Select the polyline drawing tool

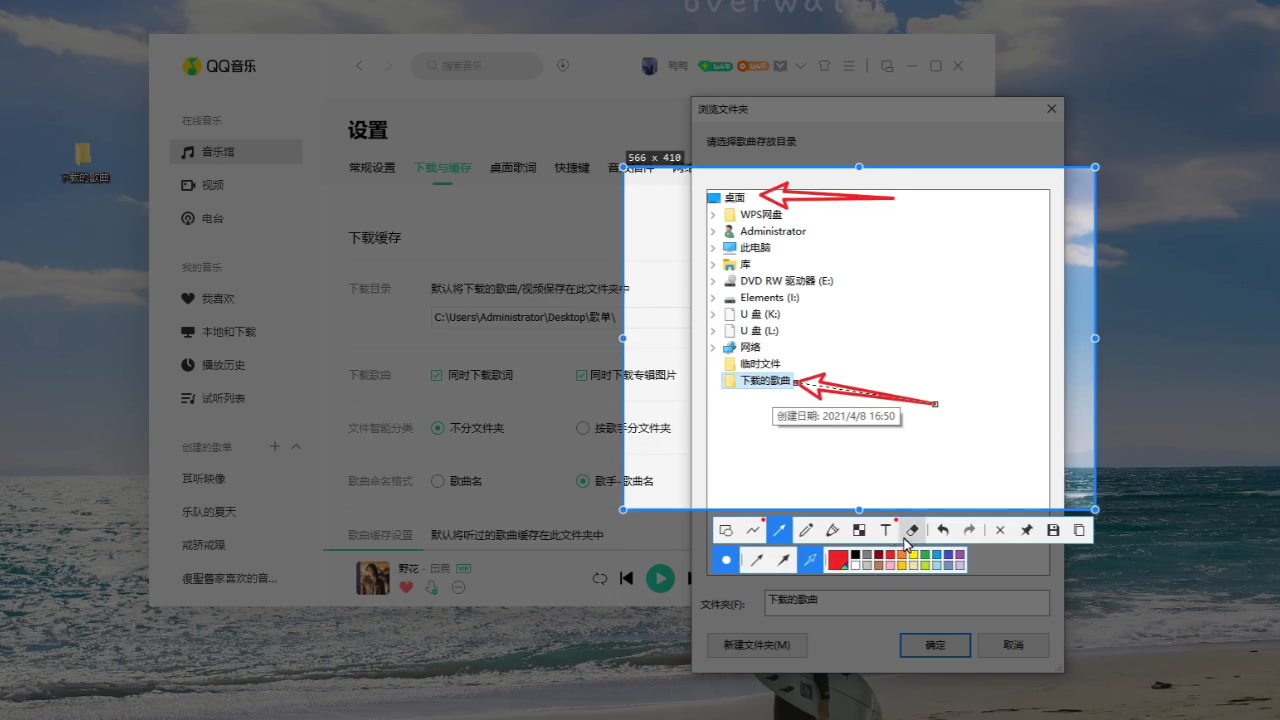753,530
